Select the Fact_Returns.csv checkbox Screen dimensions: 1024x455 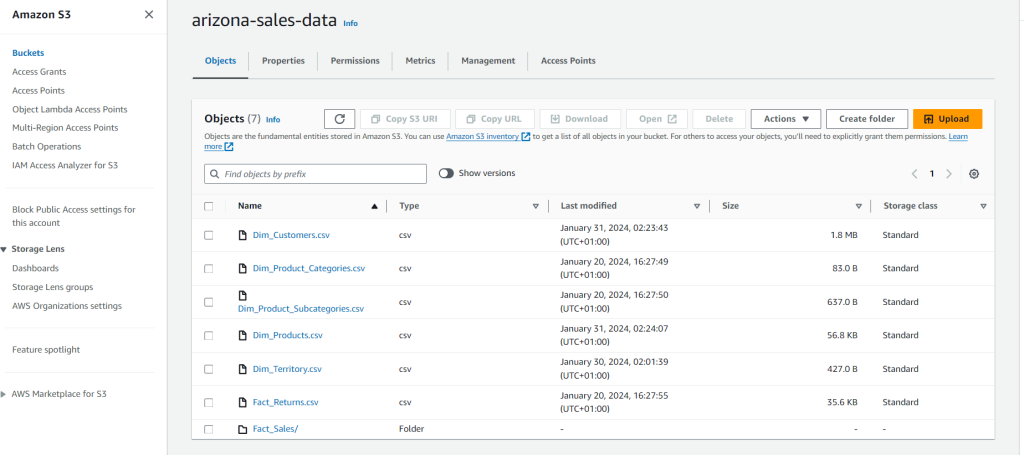(x=209, y=402)
